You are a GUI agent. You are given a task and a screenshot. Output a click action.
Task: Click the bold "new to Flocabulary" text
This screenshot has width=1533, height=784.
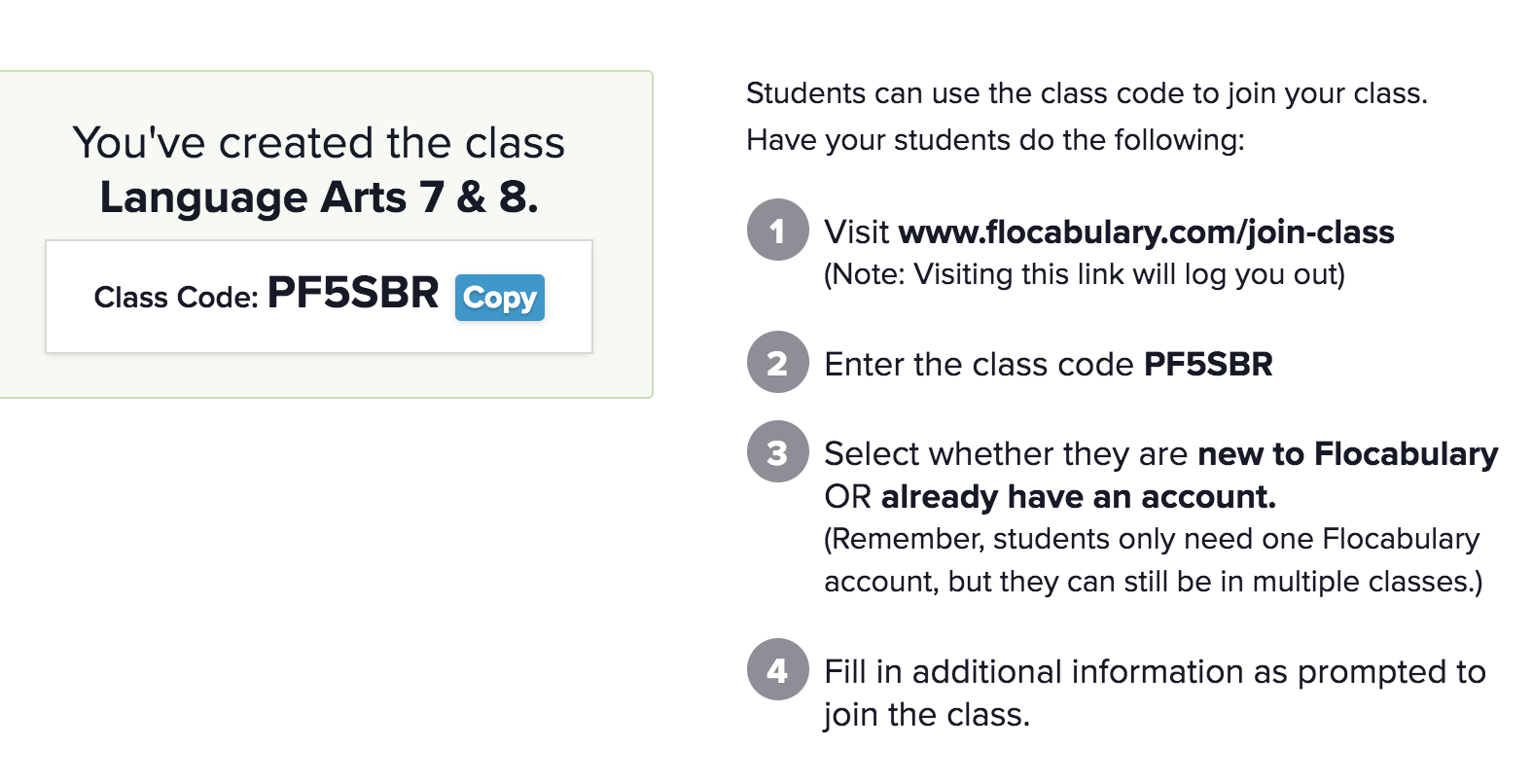pyautogui.click(x=1347, y=454)
